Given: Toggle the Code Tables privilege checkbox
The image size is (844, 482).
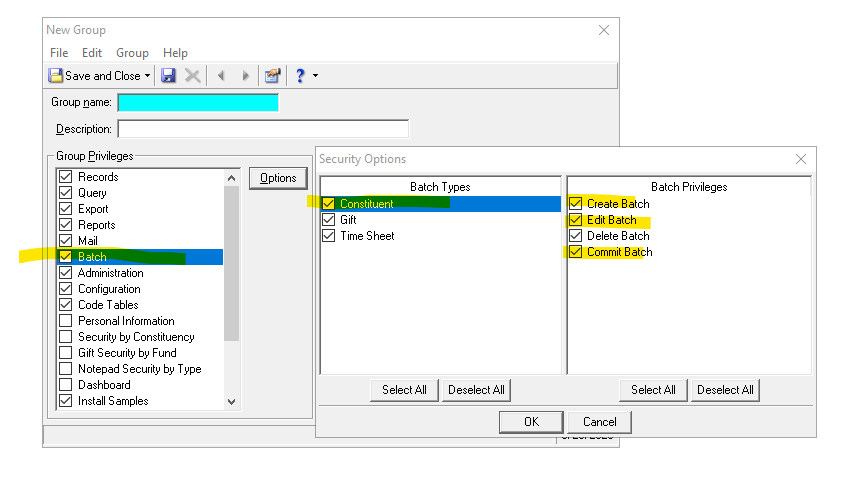Looking at the screenshot, I should click(x=66, y=305).
